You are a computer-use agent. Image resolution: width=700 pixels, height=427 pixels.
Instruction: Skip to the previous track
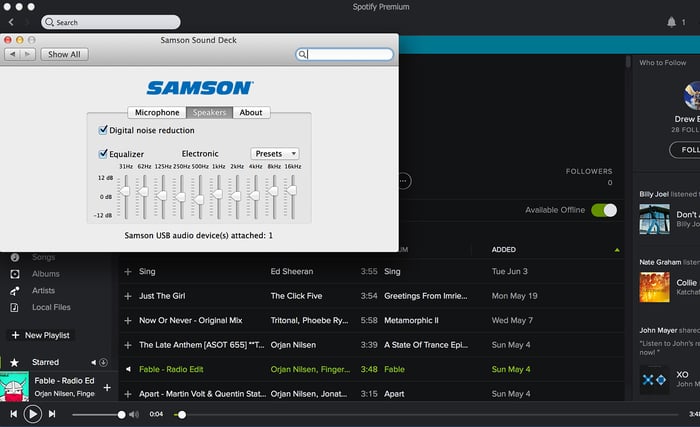point(14,414)
